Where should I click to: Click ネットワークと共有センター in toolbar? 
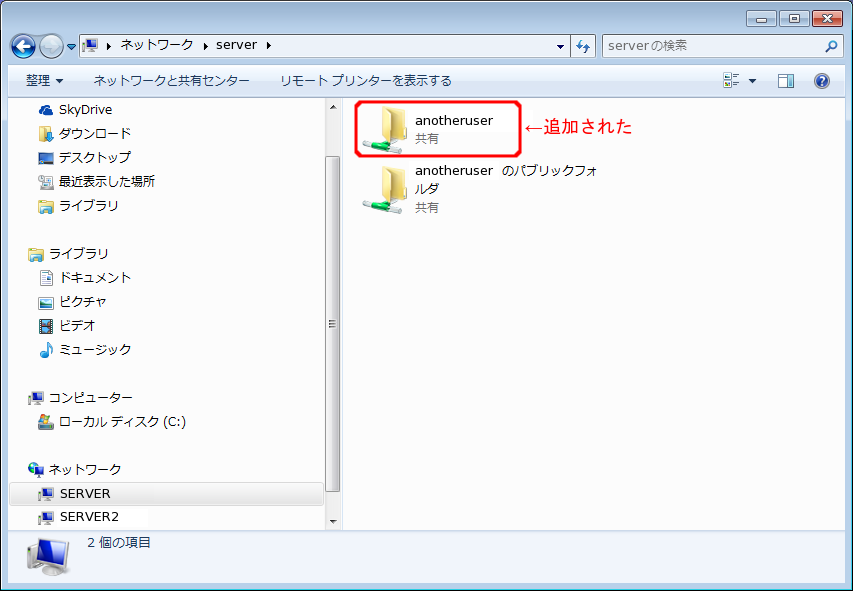171,81
